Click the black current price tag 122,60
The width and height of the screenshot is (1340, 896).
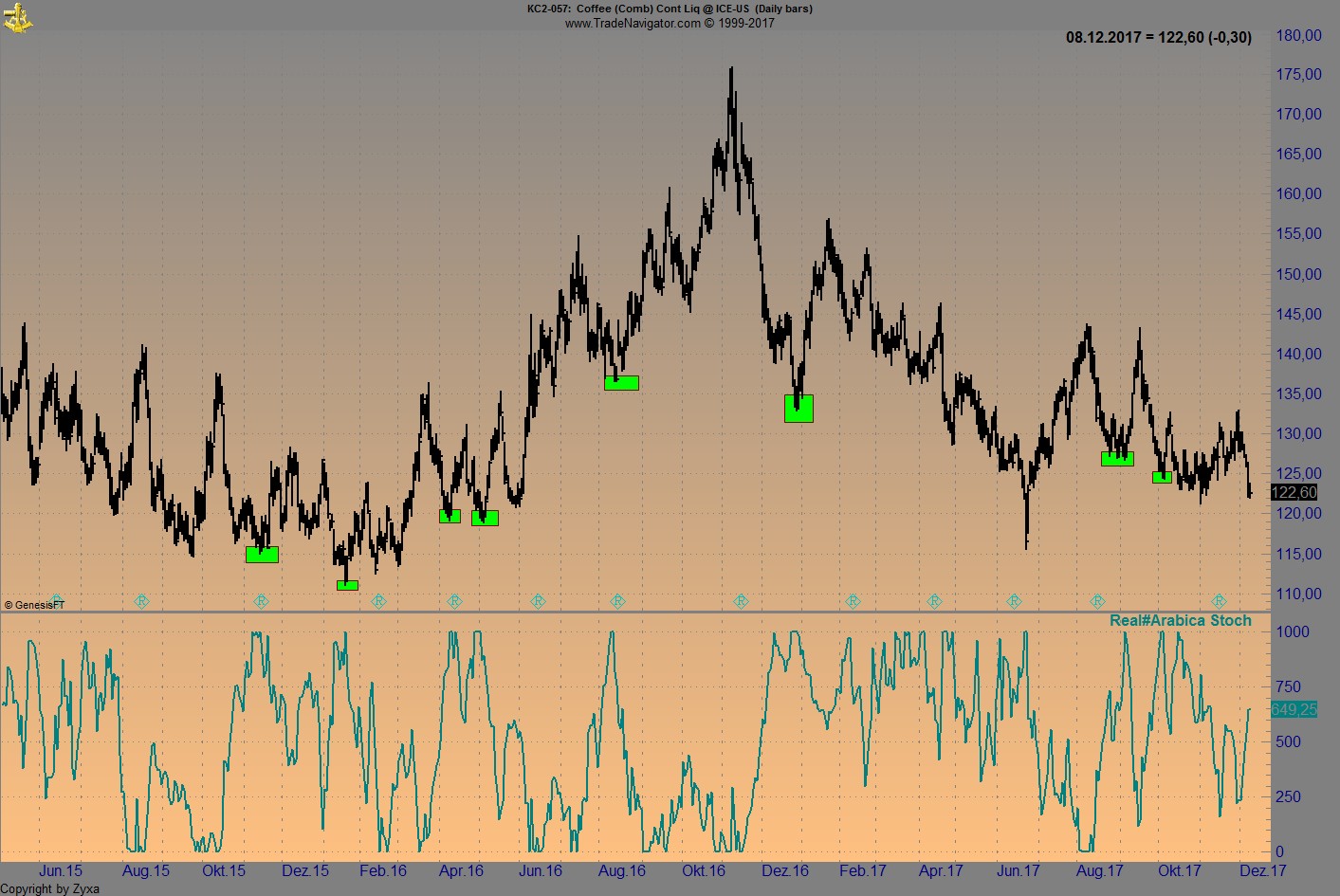[1294, 492]
